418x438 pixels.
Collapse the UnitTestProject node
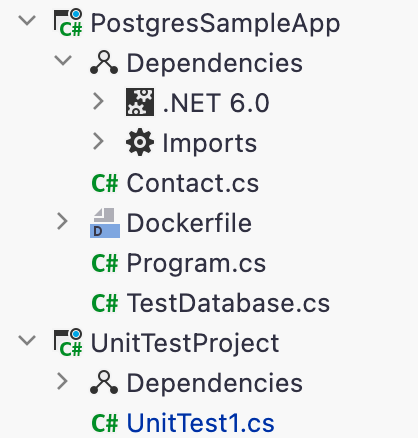click(27, 341)
